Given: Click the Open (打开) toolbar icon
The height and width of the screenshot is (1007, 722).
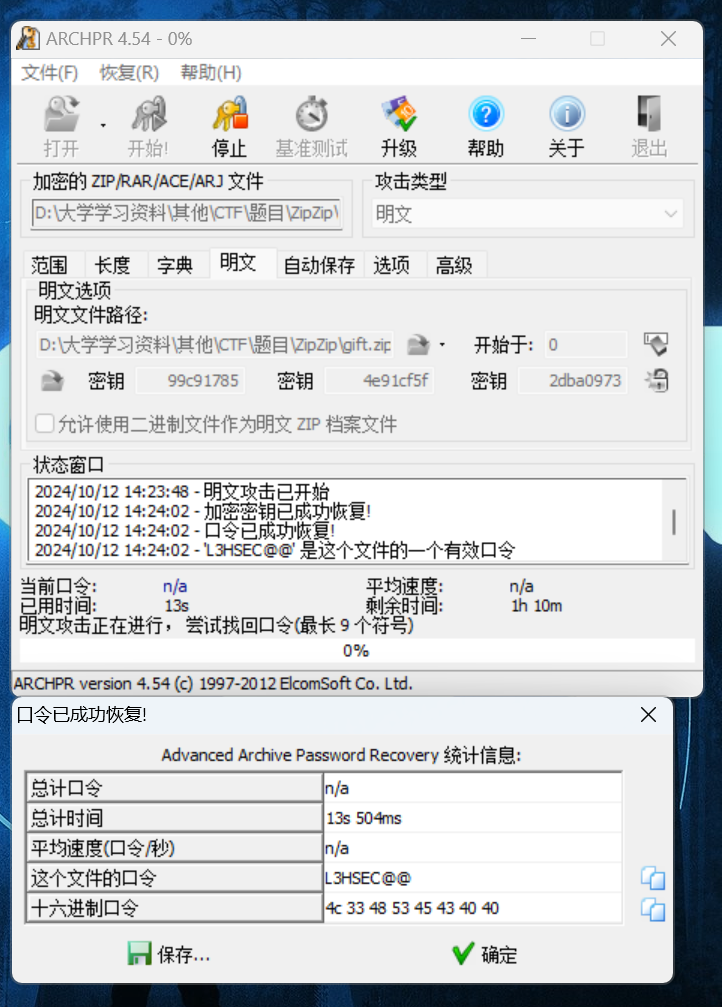Looking at the screenshot, I should pyautogui.click(x=61, y=115).
